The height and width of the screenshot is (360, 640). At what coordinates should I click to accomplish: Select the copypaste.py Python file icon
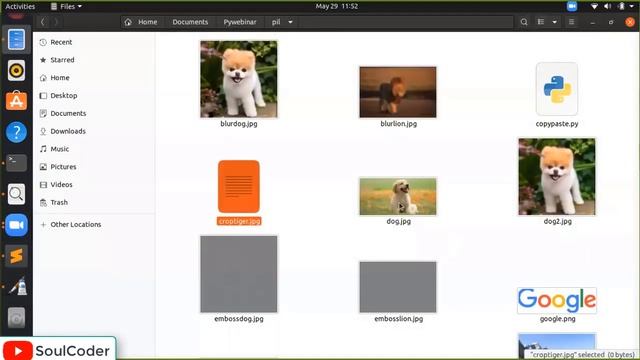(557, 89)
